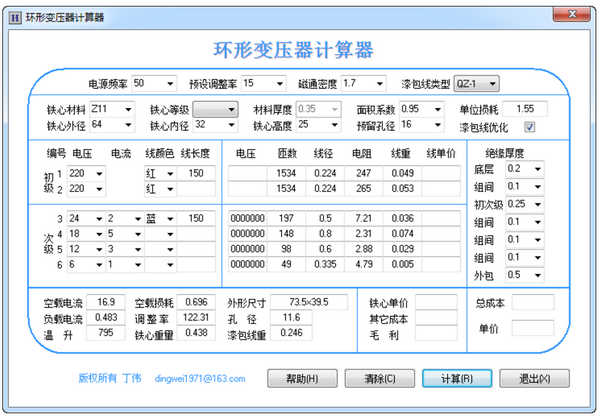Open secondary row 3 current dropdown (2)
The height and width of the screenshot is (417, 600).
(138, 219)
